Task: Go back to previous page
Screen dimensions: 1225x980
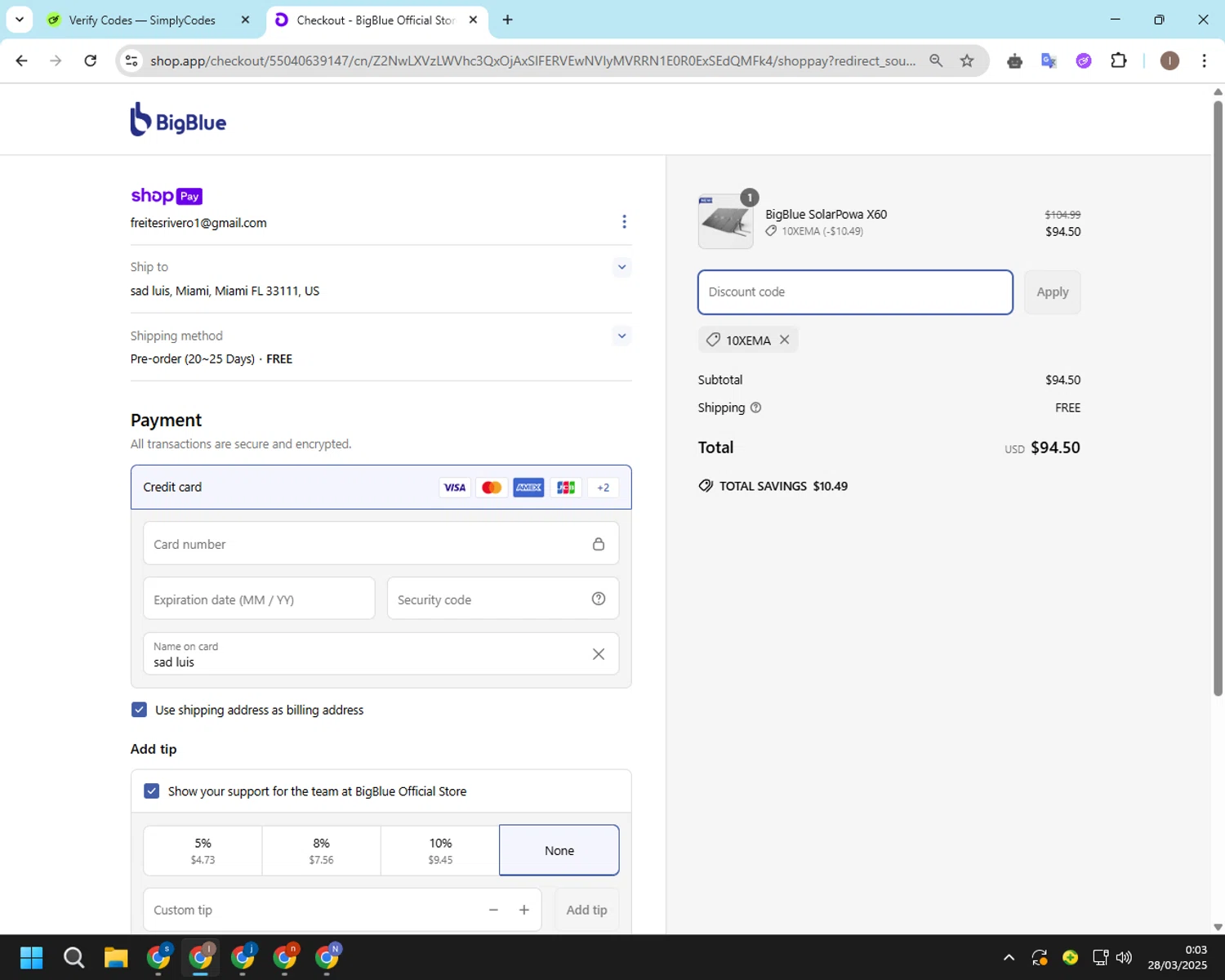Action: pyautogui.click(x=22, y=60)
